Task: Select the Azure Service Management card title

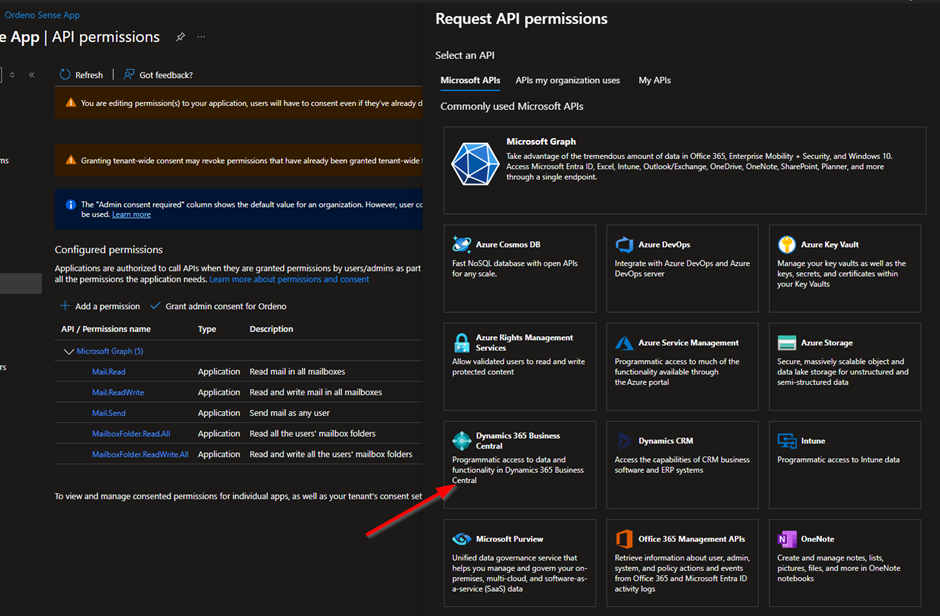Action: coord(688,343)
